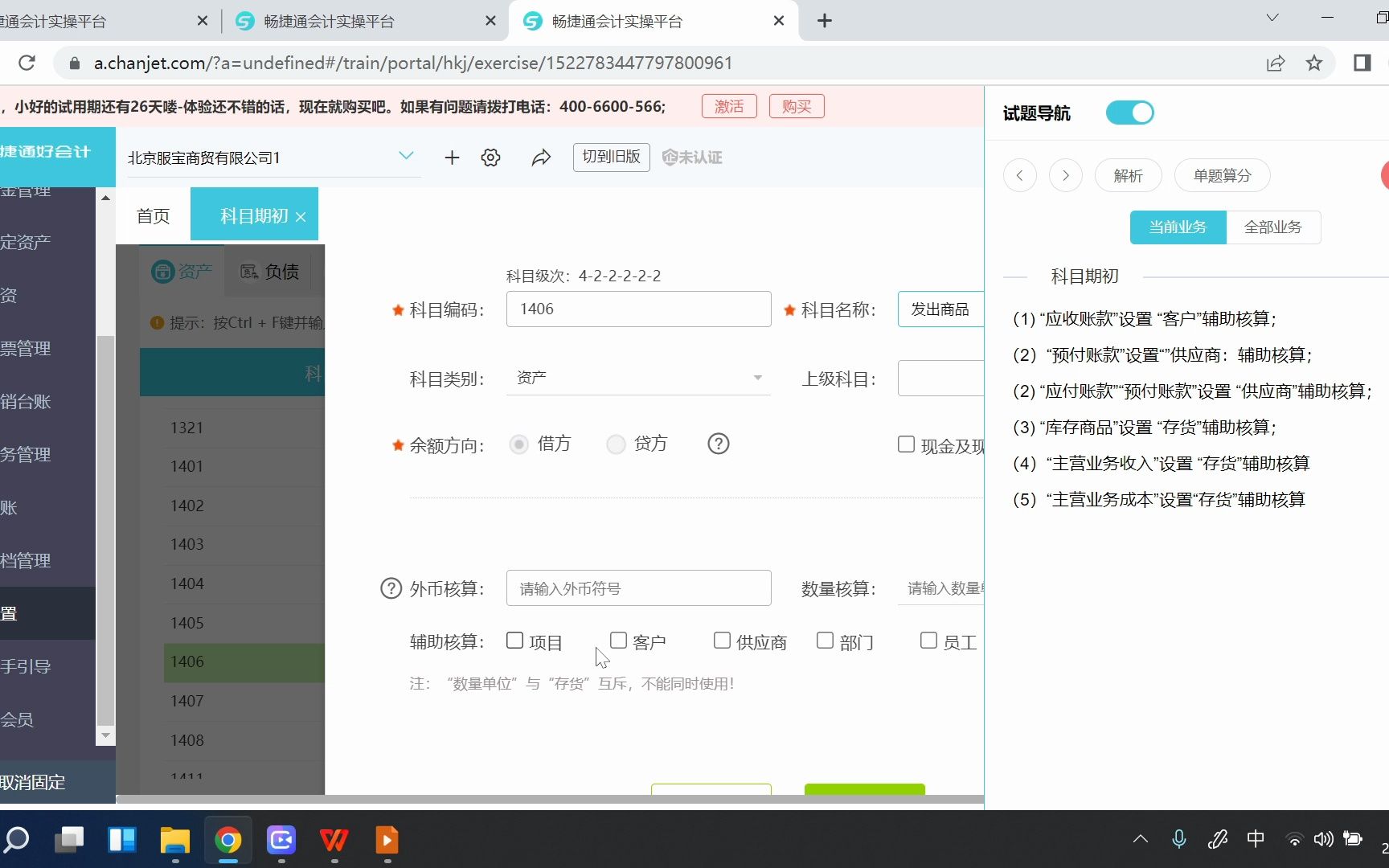Check the 客户 auxiliary accounting checkbox
Image resolution: width=1389 pixels, height=868 pixels.
(618, 640)
